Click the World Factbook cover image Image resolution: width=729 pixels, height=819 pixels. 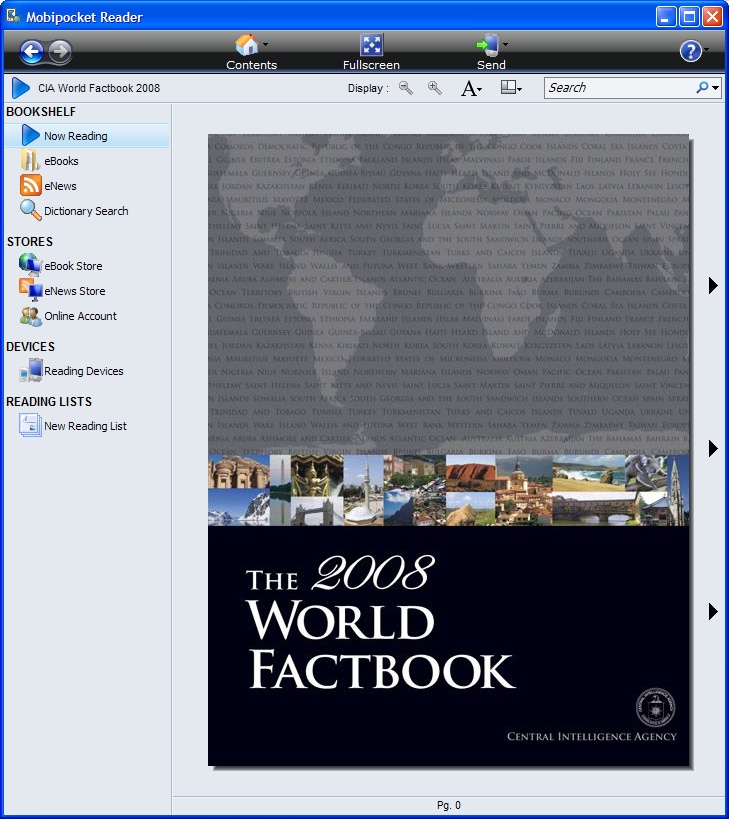pos(449,450)
